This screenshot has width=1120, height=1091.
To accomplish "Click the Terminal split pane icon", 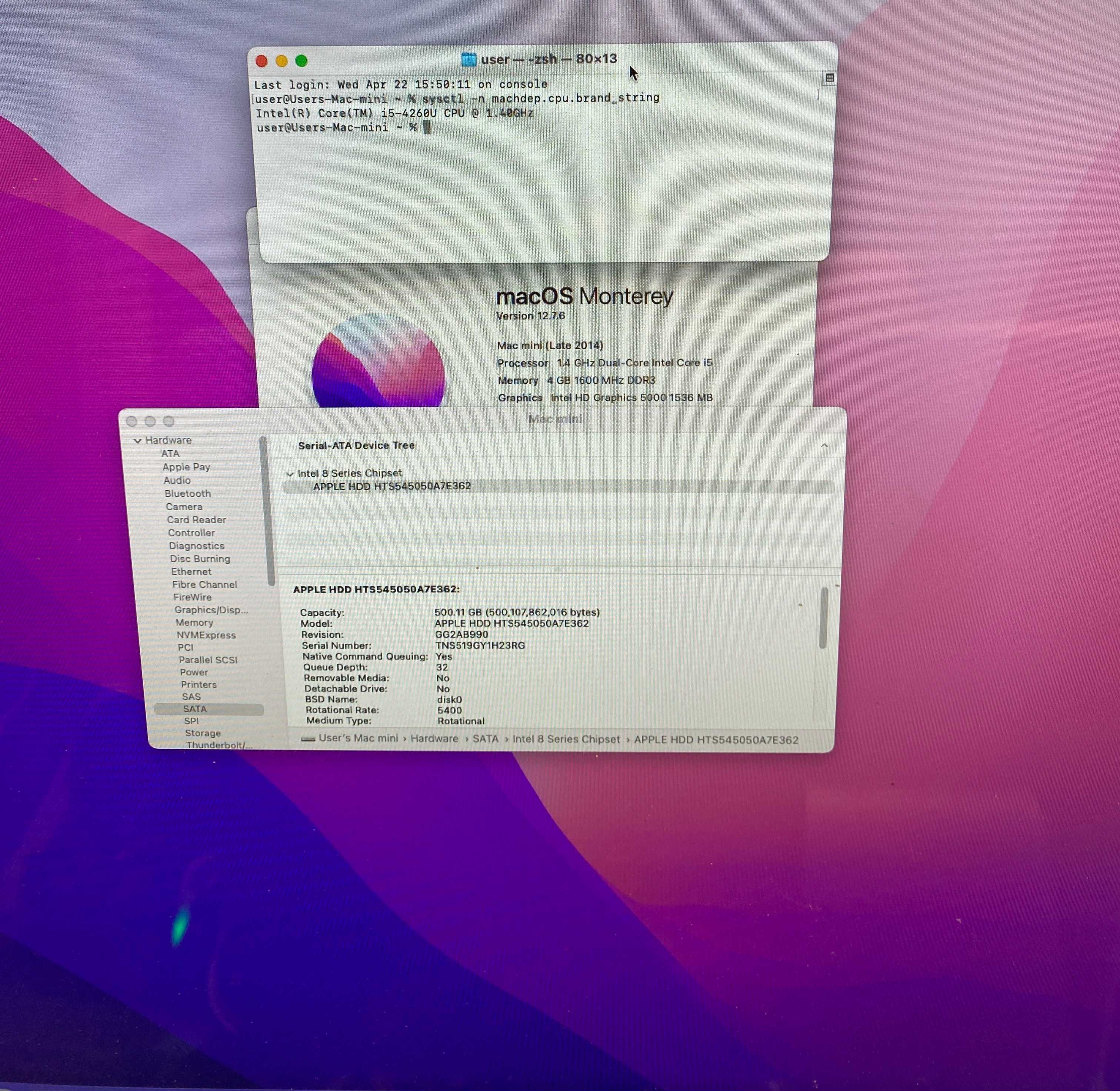I will (x=829, y=77).
